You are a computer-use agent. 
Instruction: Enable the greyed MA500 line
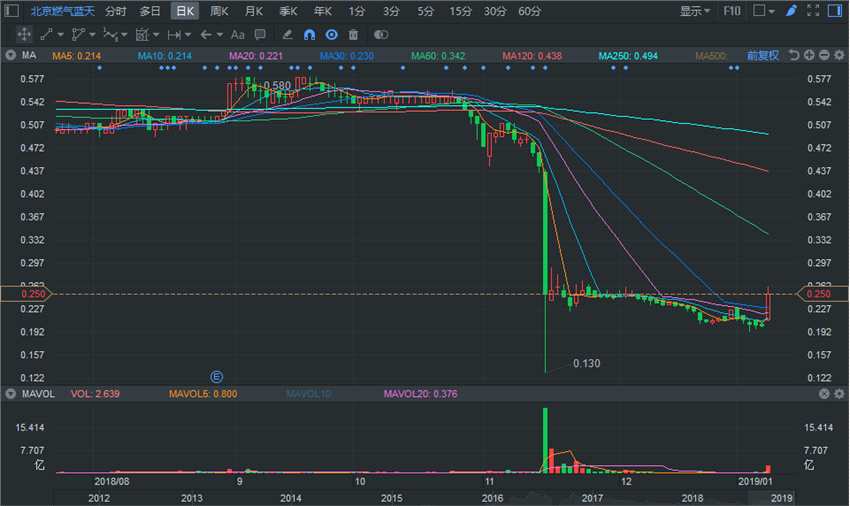(711, 55)
